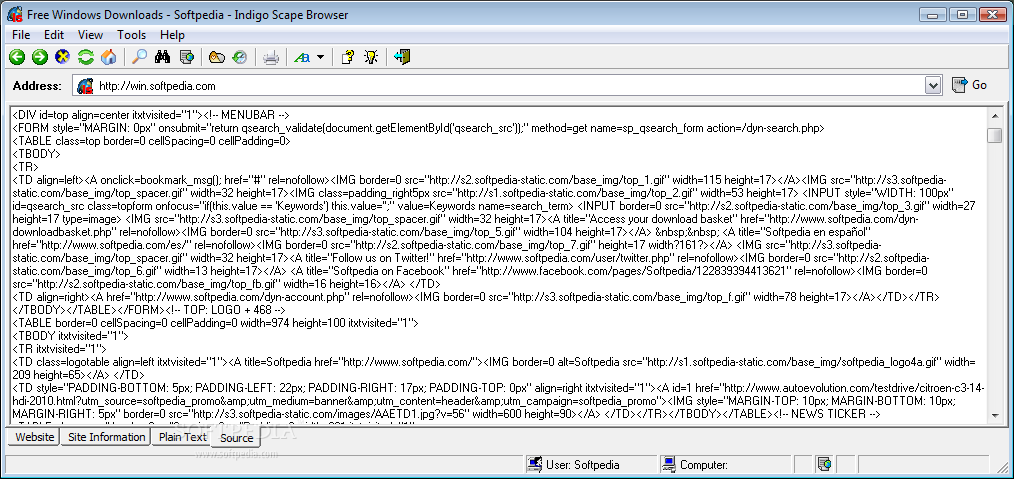This screenshot has height=479, width=1014.
Task: Click the '<TBODY itxtvisited="1">' source line
Action: coord(70,336)
